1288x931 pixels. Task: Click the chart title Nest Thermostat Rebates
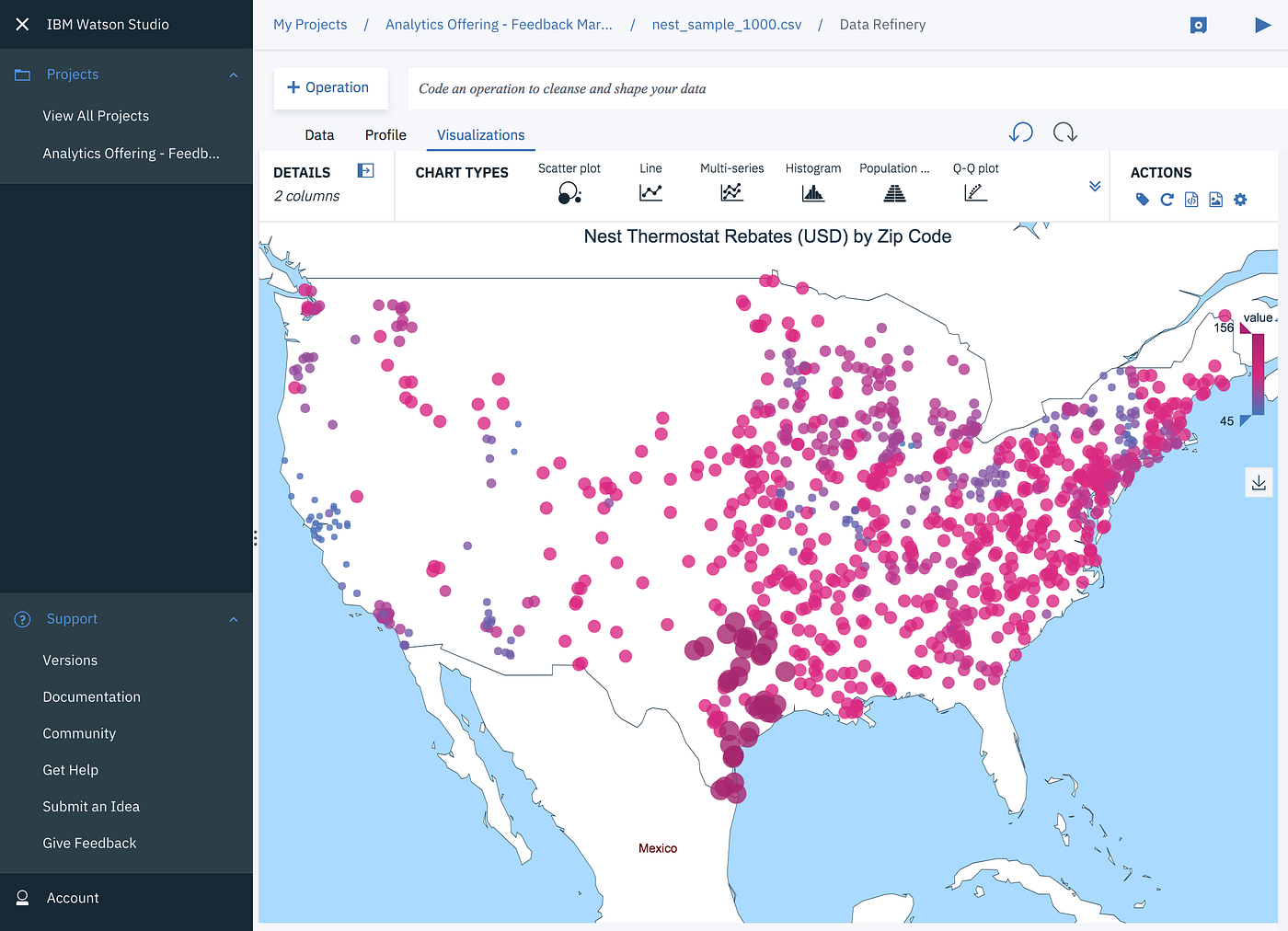coord(767,236)
